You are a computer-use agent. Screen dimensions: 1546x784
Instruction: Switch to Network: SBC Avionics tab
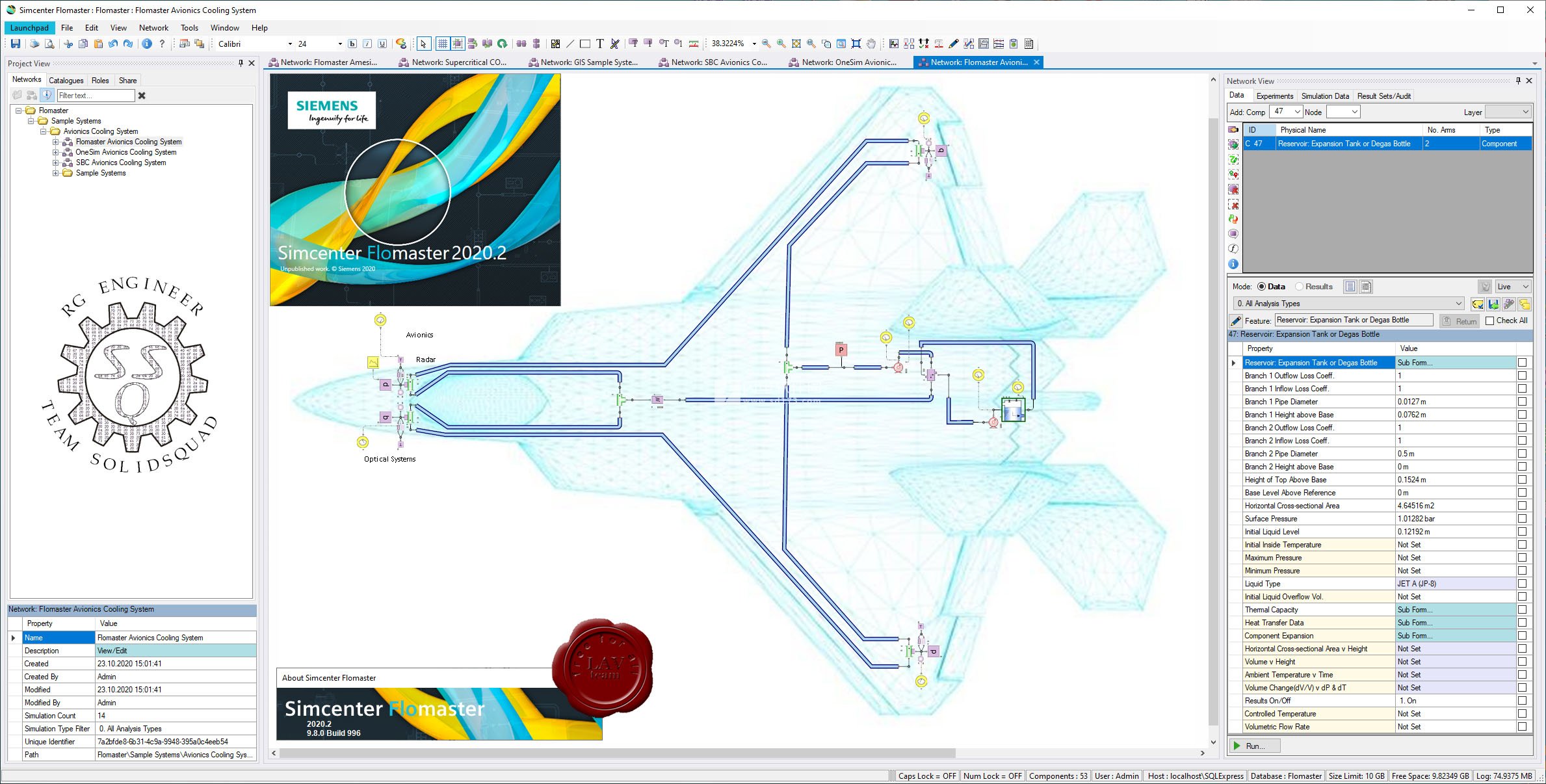(713, 62)
